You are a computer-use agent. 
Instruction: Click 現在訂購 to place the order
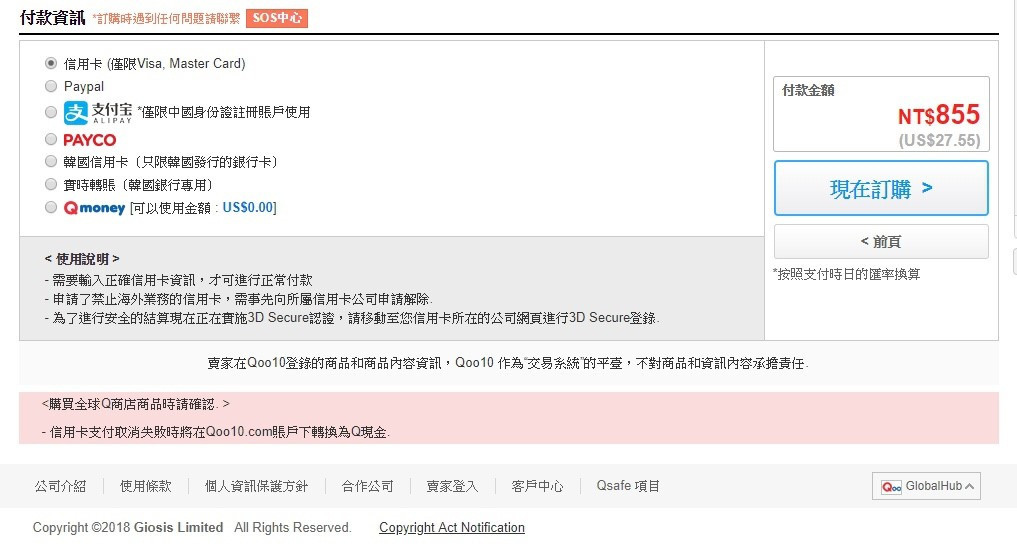tap(881, 189)
